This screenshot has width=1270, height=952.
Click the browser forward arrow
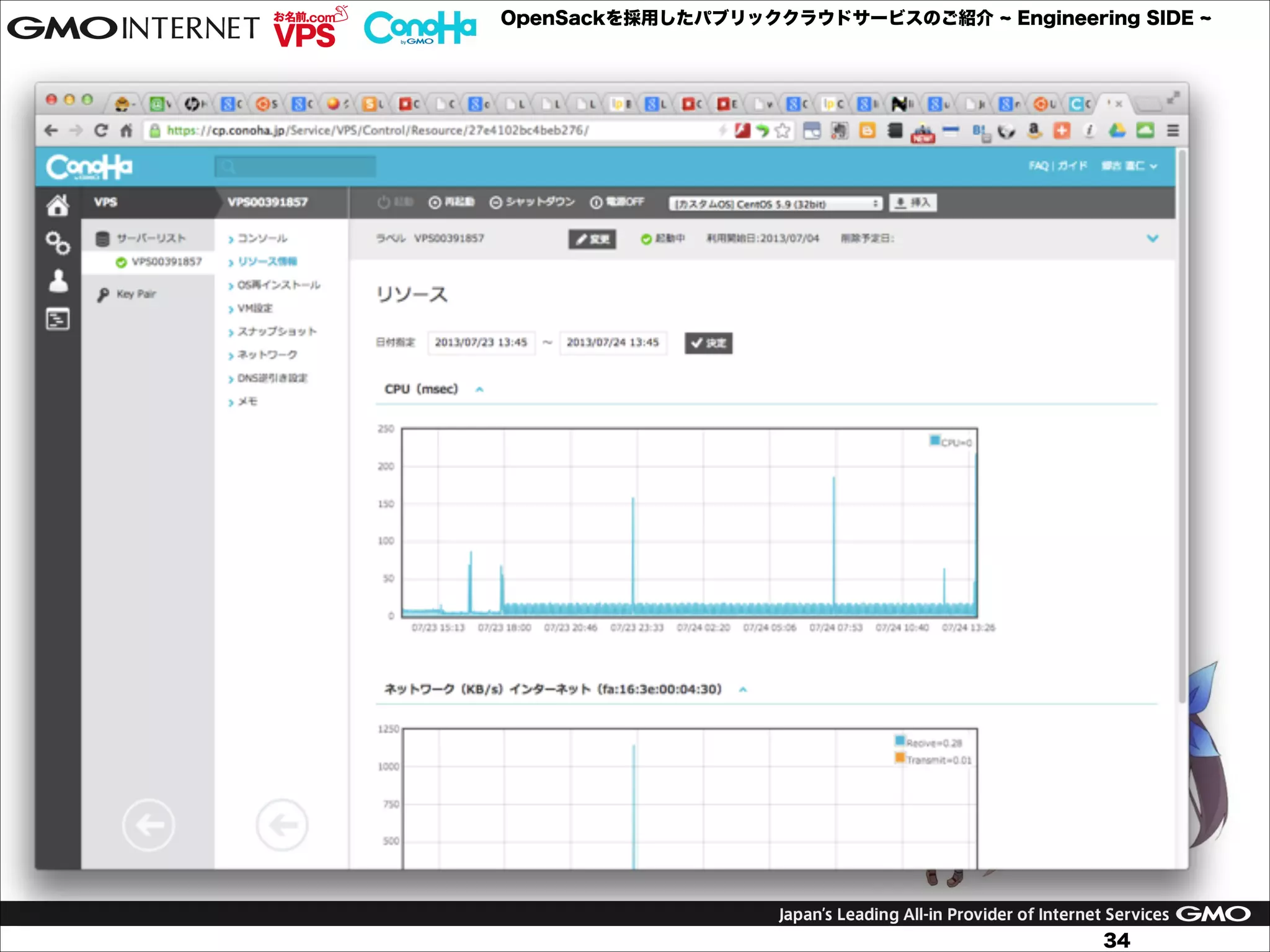pyautogui.click(x=76, y=131)
